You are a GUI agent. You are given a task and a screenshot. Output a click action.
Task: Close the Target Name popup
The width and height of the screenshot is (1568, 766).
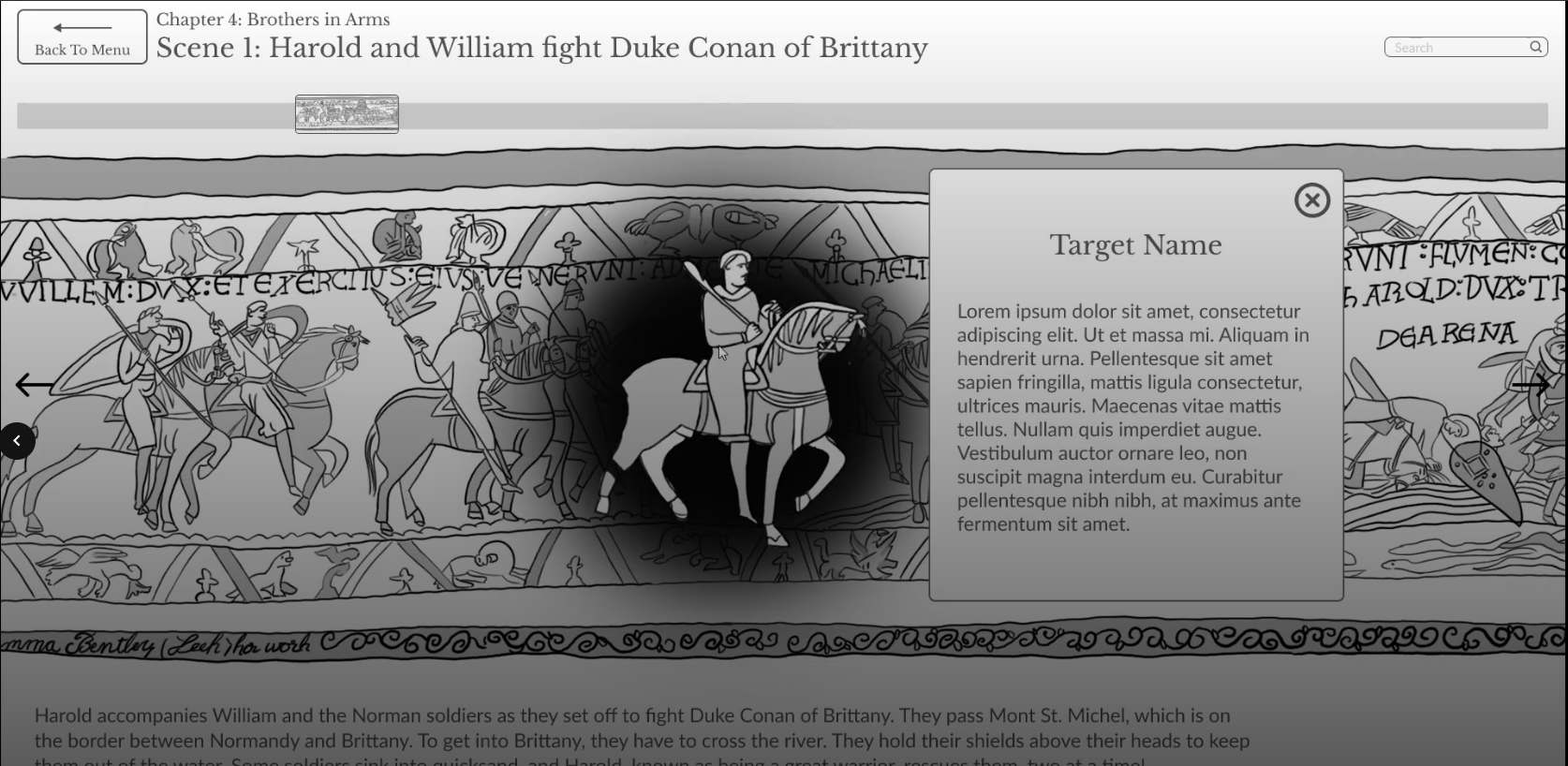tap(1311, 200)
